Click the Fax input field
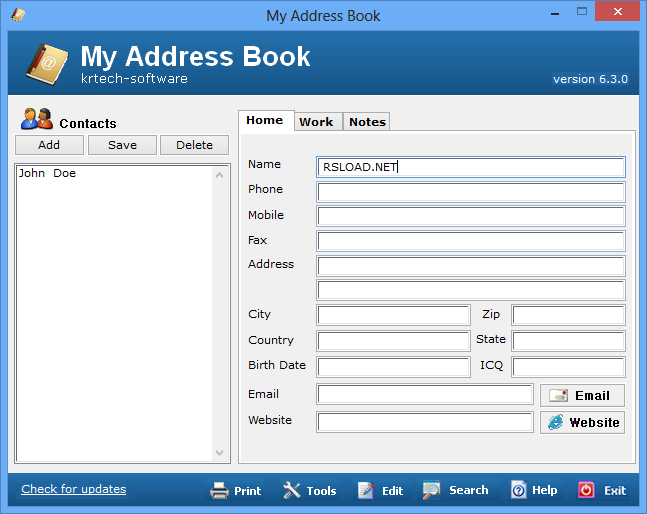This screenshot has height=514, width=647. tap(471, 241)
